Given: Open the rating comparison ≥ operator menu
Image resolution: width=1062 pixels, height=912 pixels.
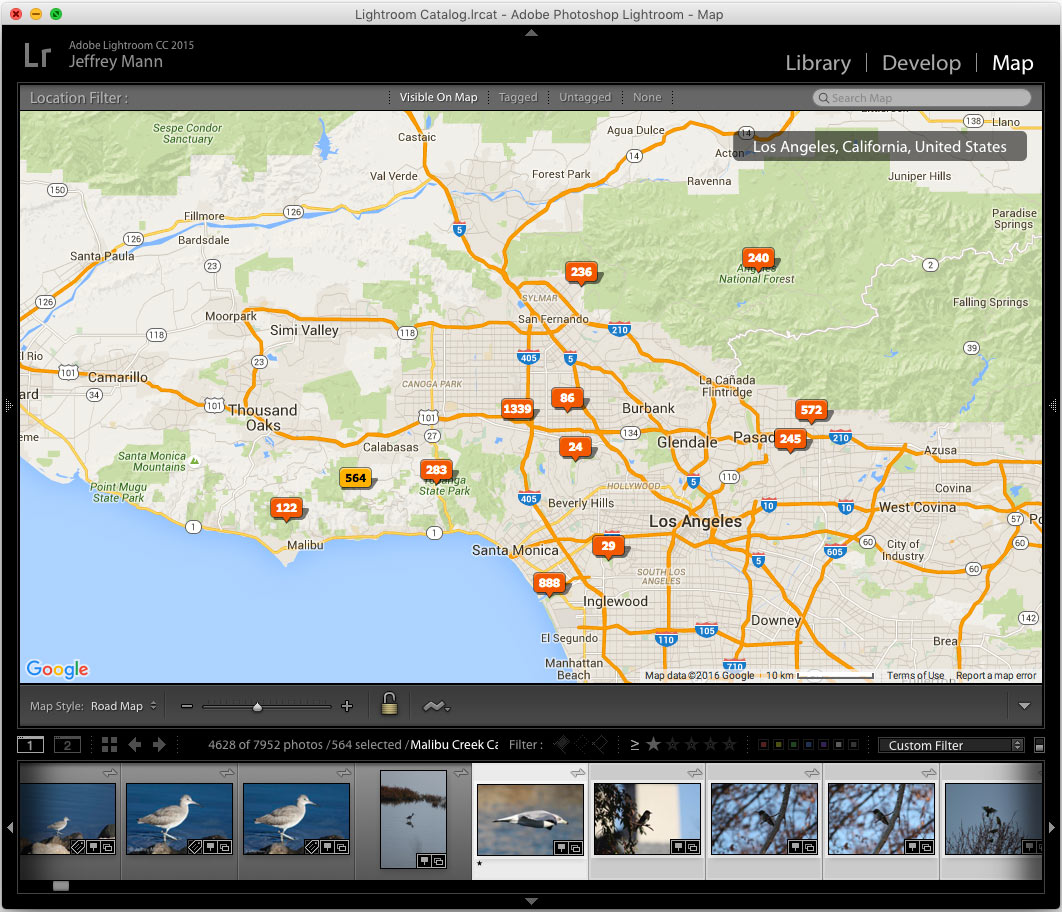Looking at the screenshot, I should pyautogui.click(x=635, y=745).
